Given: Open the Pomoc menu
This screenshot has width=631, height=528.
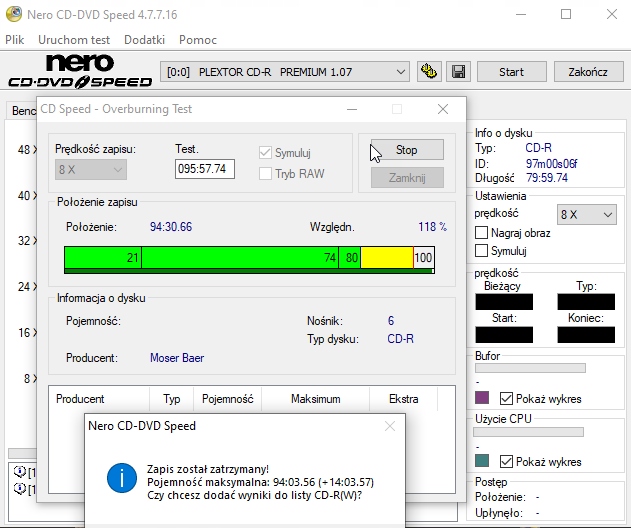Looking at the screenshot, I should pos(198,40).
